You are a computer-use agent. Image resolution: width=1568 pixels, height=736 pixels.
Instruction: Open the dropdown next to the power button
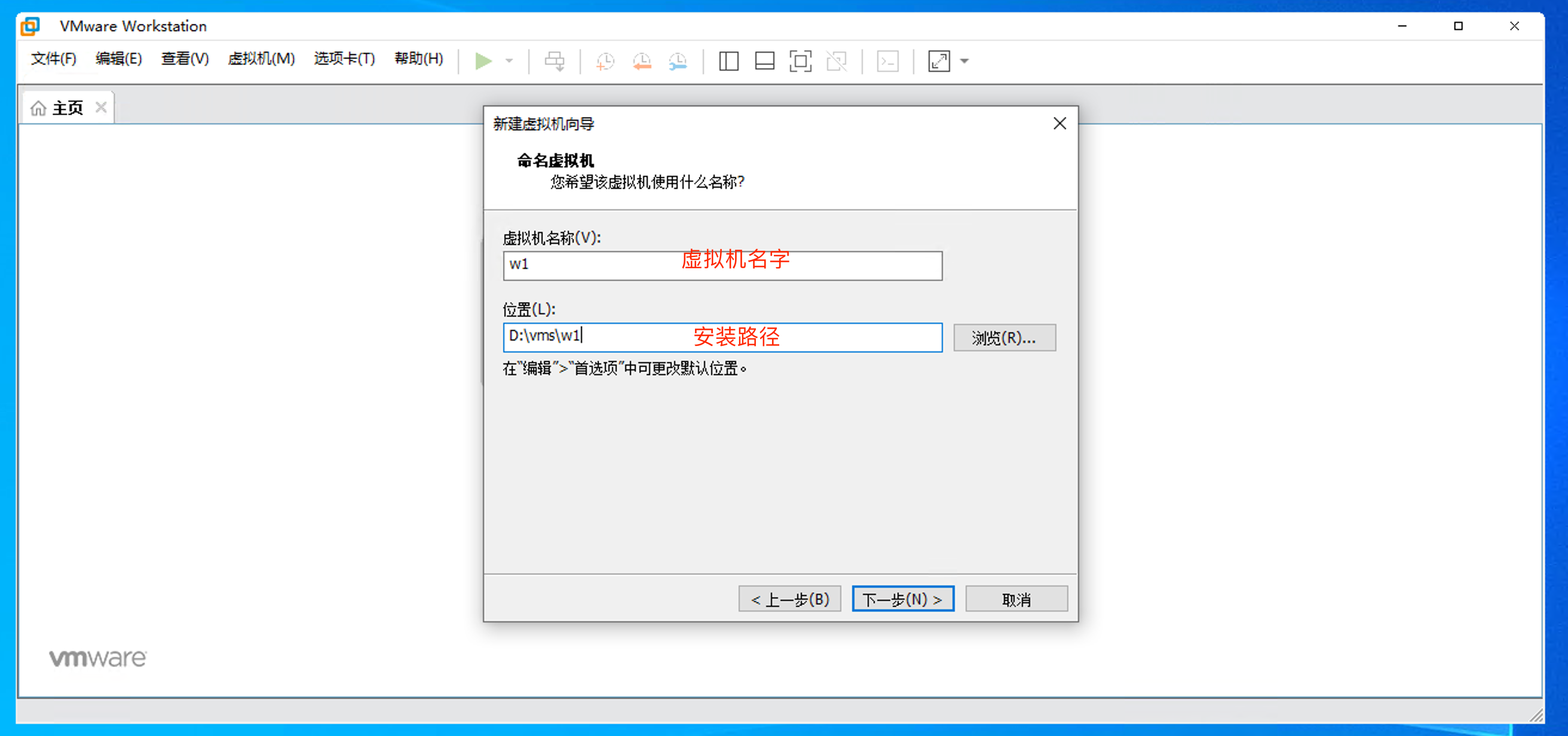(x=510, y=61)
